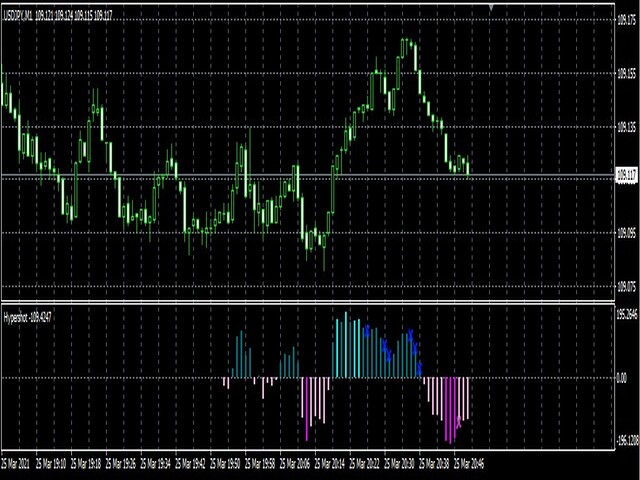Click the 25 Mar 19:42 time label
The width and height of the screenshot is (640, 480).
[x=191, y=464]
